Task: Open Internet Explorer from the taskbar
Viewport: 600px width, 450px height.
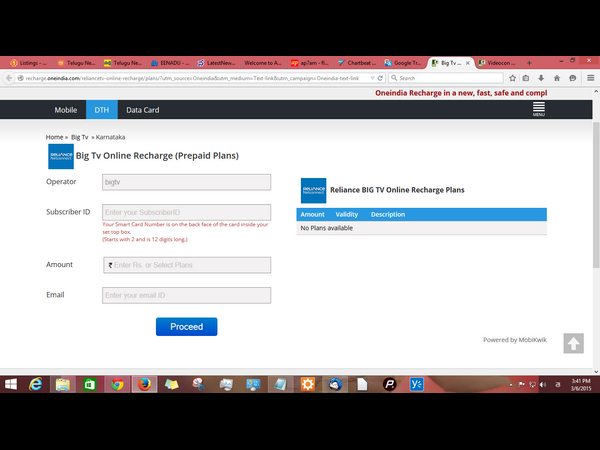Action: (35, 384)
